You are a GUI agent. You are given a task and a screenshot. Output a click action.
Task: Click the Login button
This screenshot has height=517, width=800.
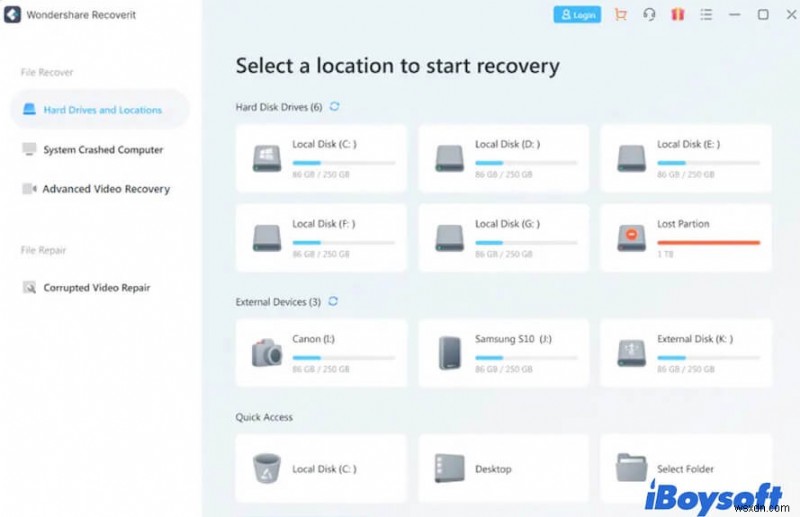pyautogui.click(x=577, y=15)
